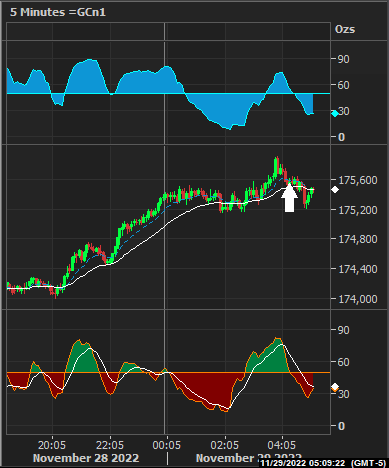Click the 90 label on bottom oscillator axis
This screenshot has height=468, width=389.
click(344, 330)
